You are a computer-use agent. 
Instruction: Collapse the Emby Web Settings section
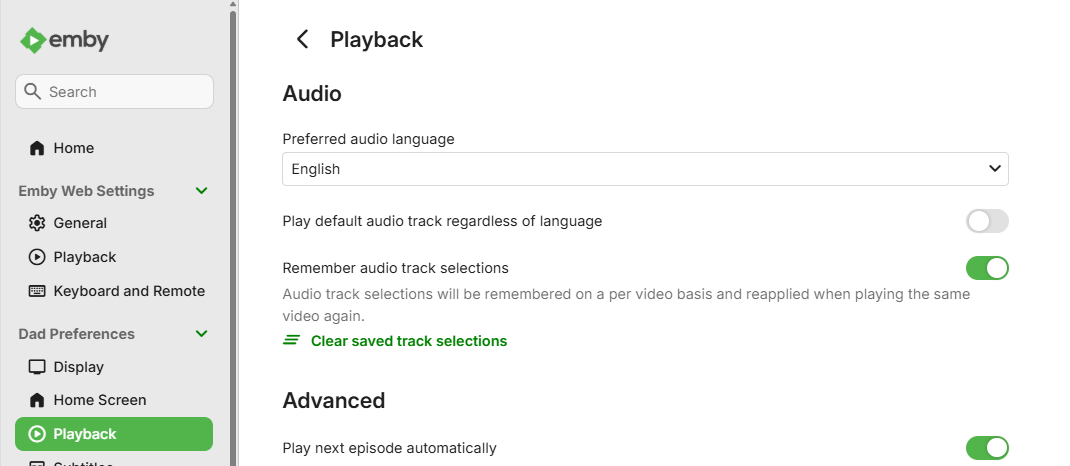click(201, 191)
